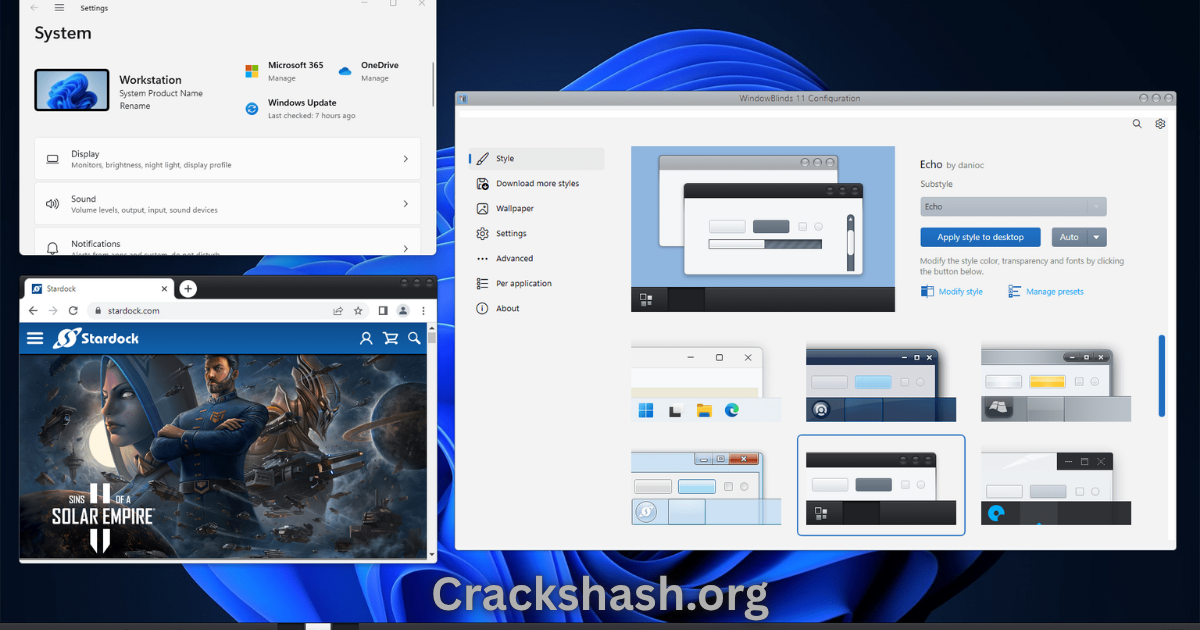
Task: Click Rename under Workstation
Action: pyautogui.click(x=134, y=105)
